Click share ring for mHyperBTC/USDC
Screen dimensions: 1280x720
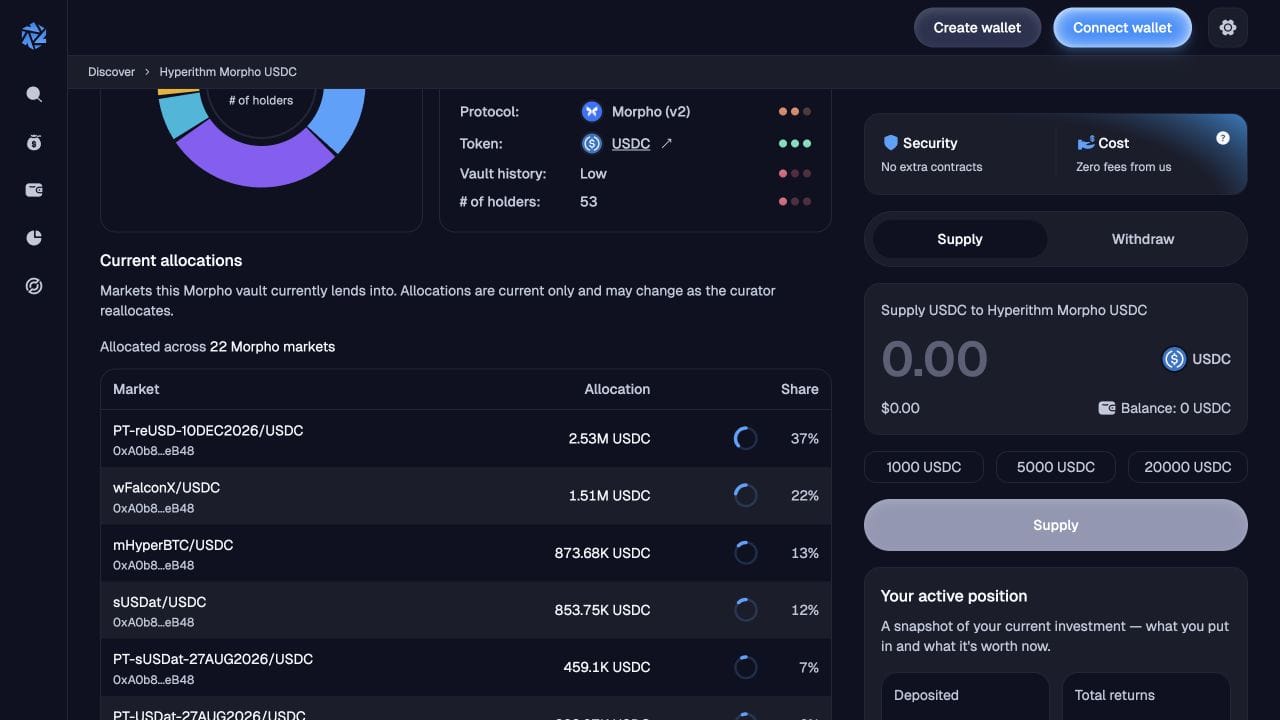pyautogui.click(x=745, y=553)
